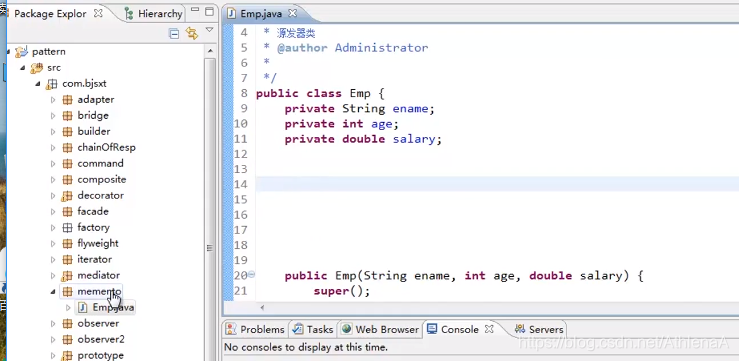Select the Console tab

click(x=453, y=329)
